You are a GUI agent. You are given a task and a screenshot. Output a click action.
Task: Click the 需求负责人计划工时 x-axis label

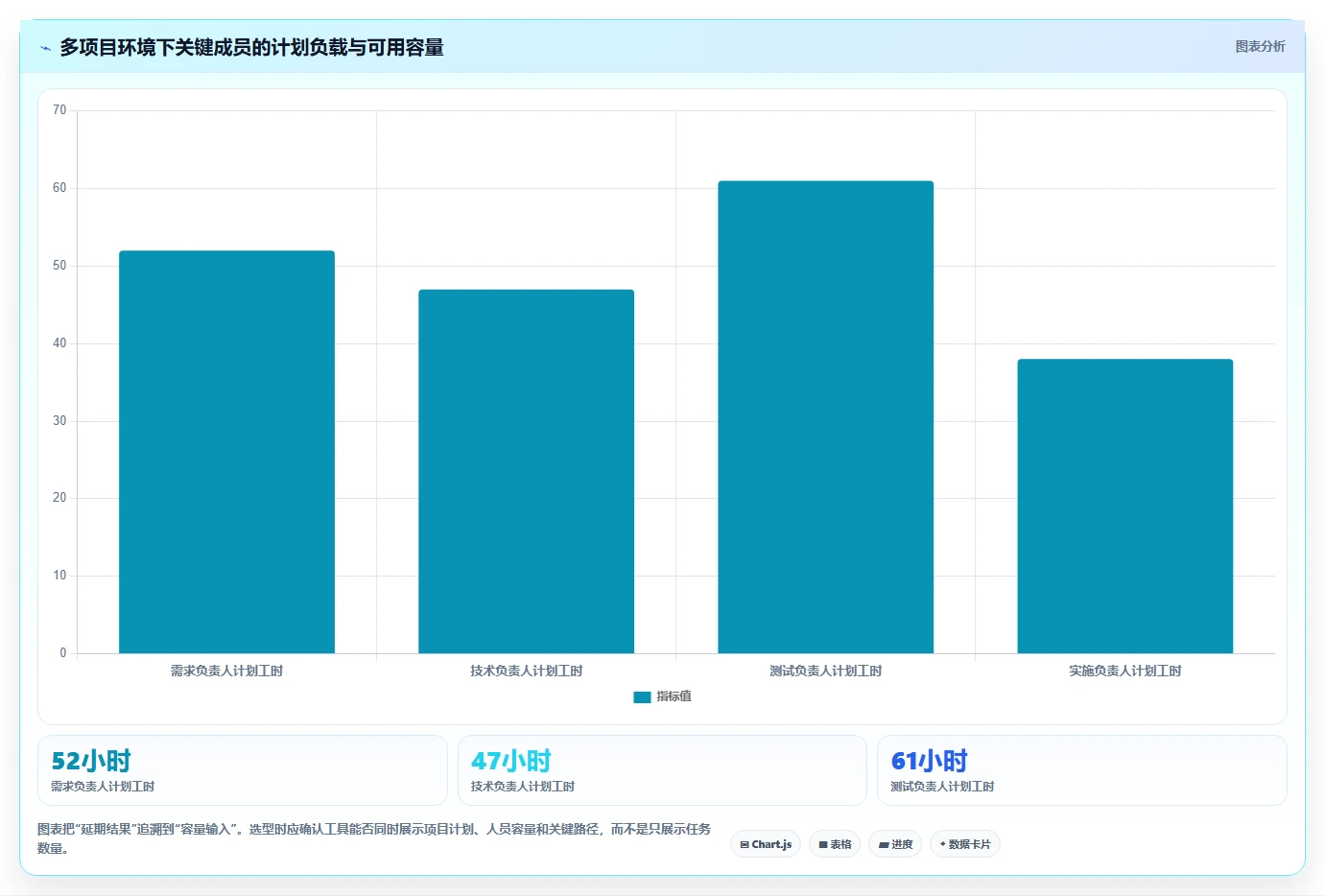226,672
